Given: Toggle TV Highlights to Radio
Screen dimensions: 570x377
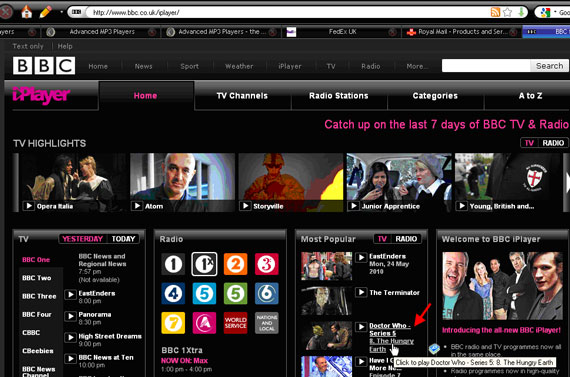Looking at the screenshot, I should [553, 143].
